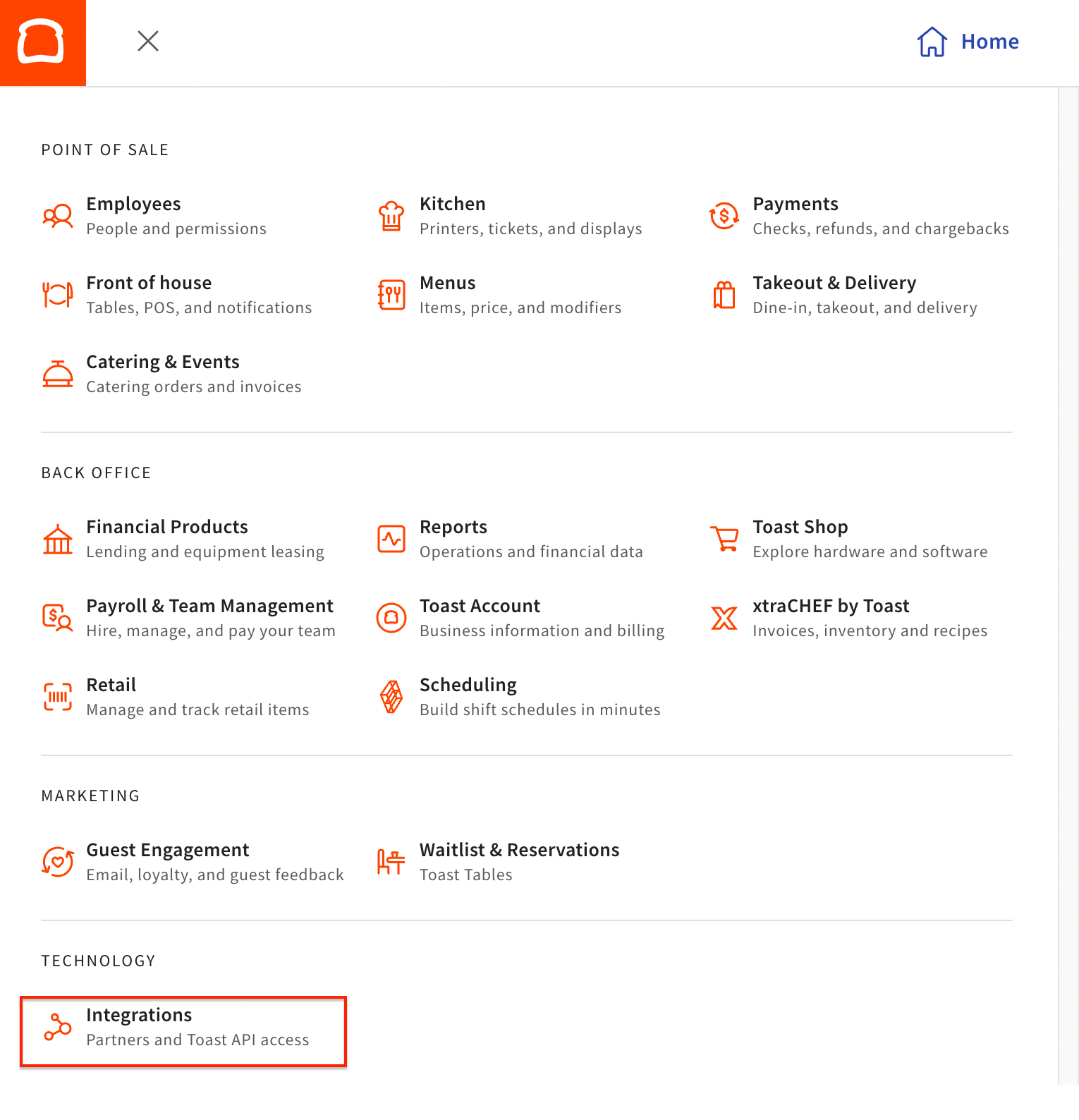The width and height of the screenshot is (1079, 1120).
Task: Open the Employees menu item
Action: point(133,204)
